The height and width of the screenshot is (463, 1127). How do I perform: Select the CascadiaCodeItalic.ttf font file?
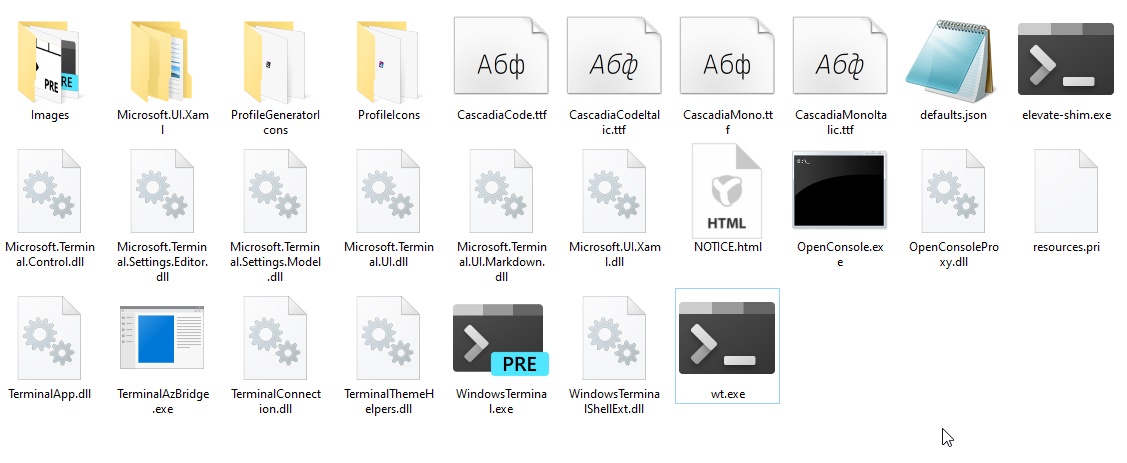pyautogui.click(x=614, y=56)
